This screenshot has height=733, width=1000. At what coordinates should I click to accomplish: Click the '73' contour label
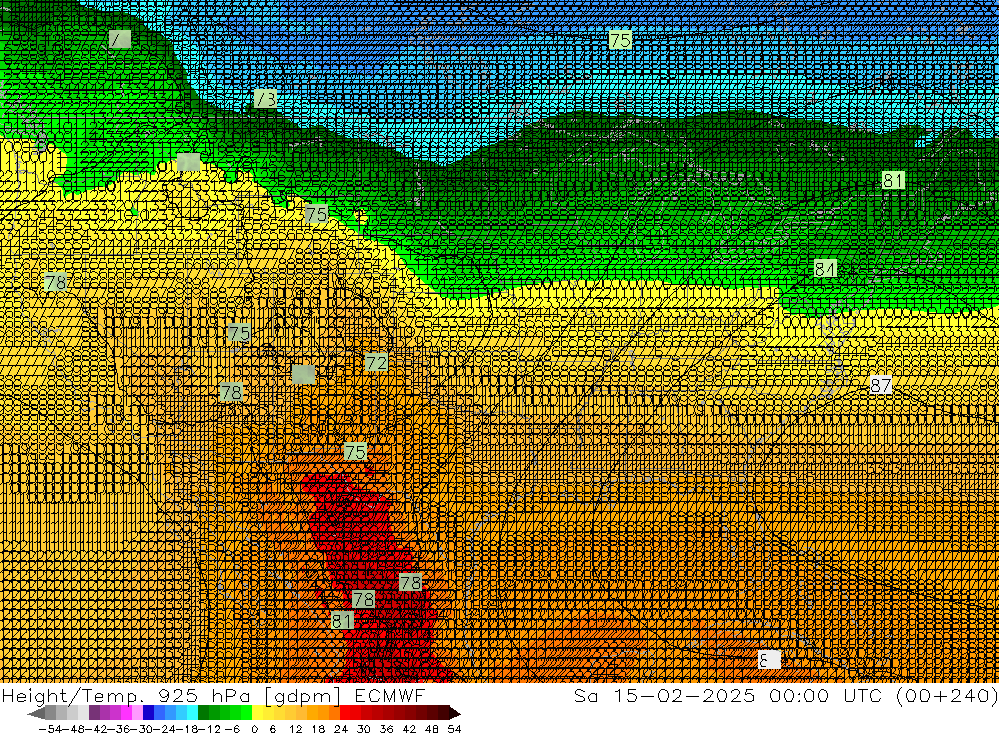click(266, 99)
